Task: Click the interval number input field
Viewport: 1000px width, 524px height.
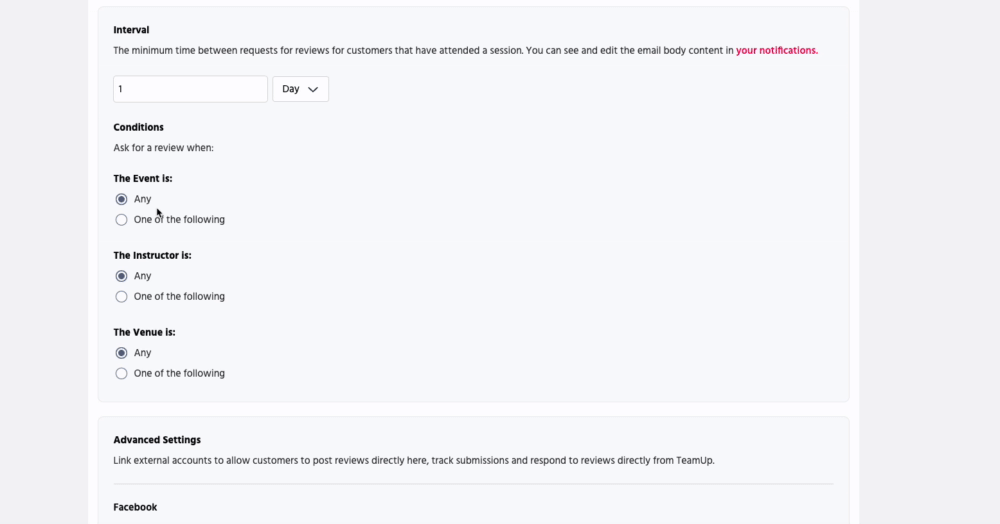Action: click(x=190, y=89)
